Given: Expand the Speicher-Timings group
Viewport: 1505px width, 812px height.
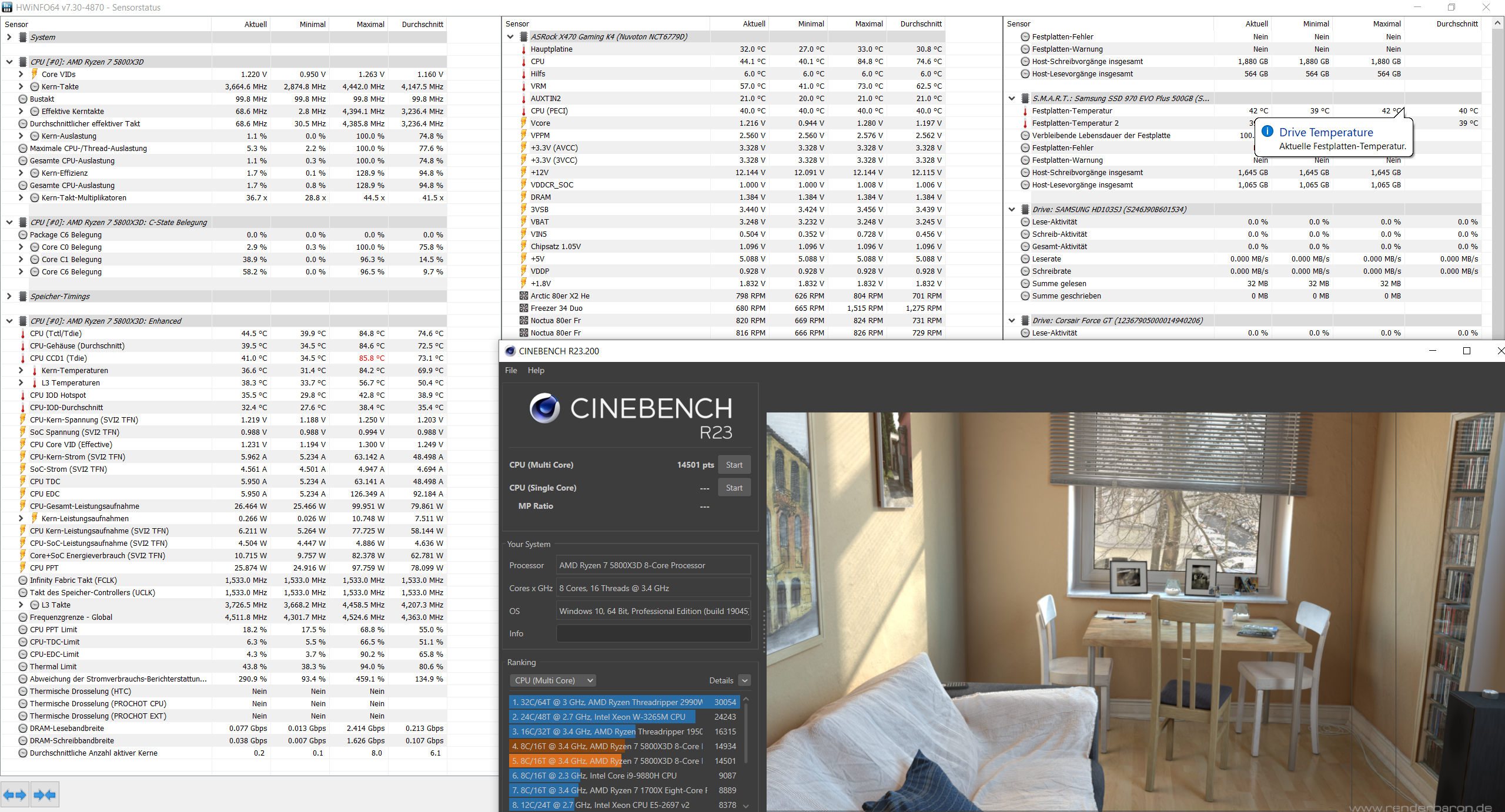Looking at the screenshot, I should point(9,296).
